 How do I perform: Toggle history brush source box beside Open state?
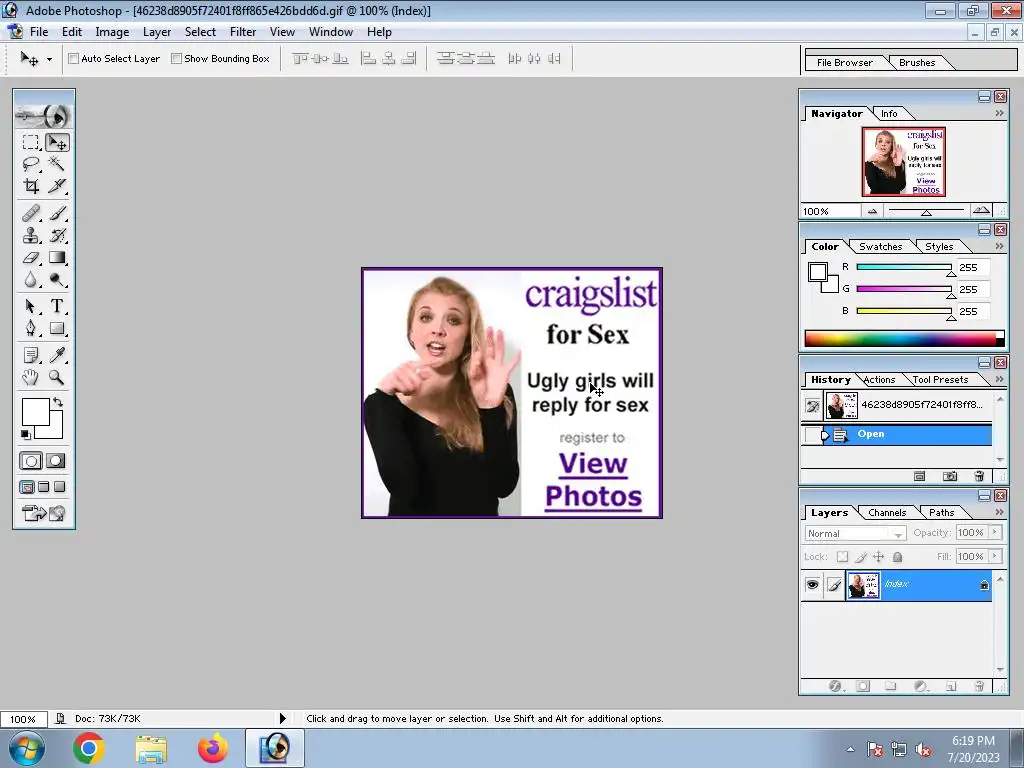(x=812, y=435)
